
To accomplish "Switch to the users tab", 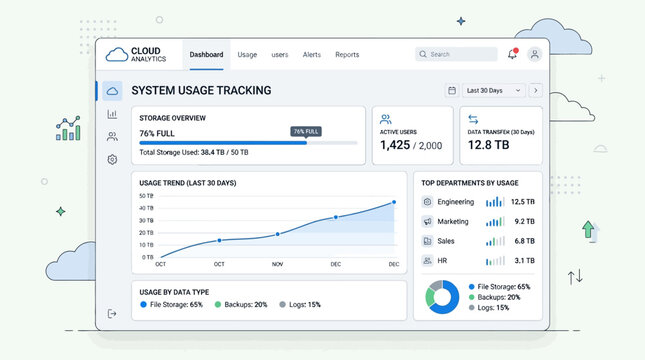I will [x=280, y=55].
